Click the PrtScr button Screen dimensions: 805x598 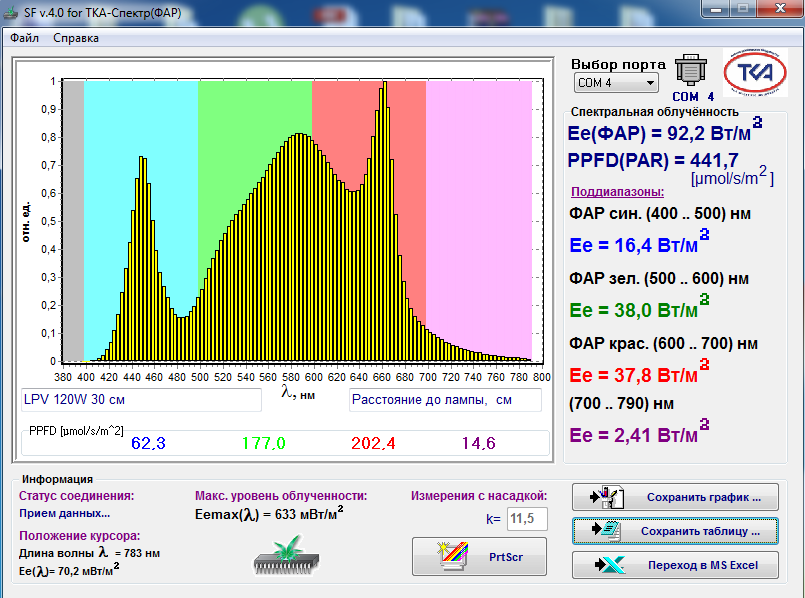[x=479, y=556]
